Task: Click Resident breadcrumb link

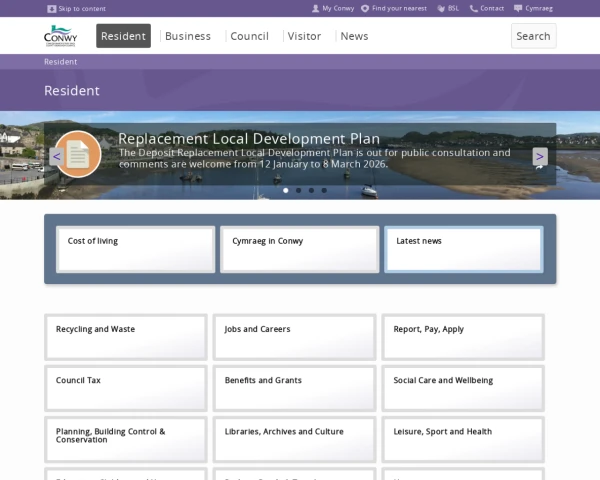Action: click(60, 62)
